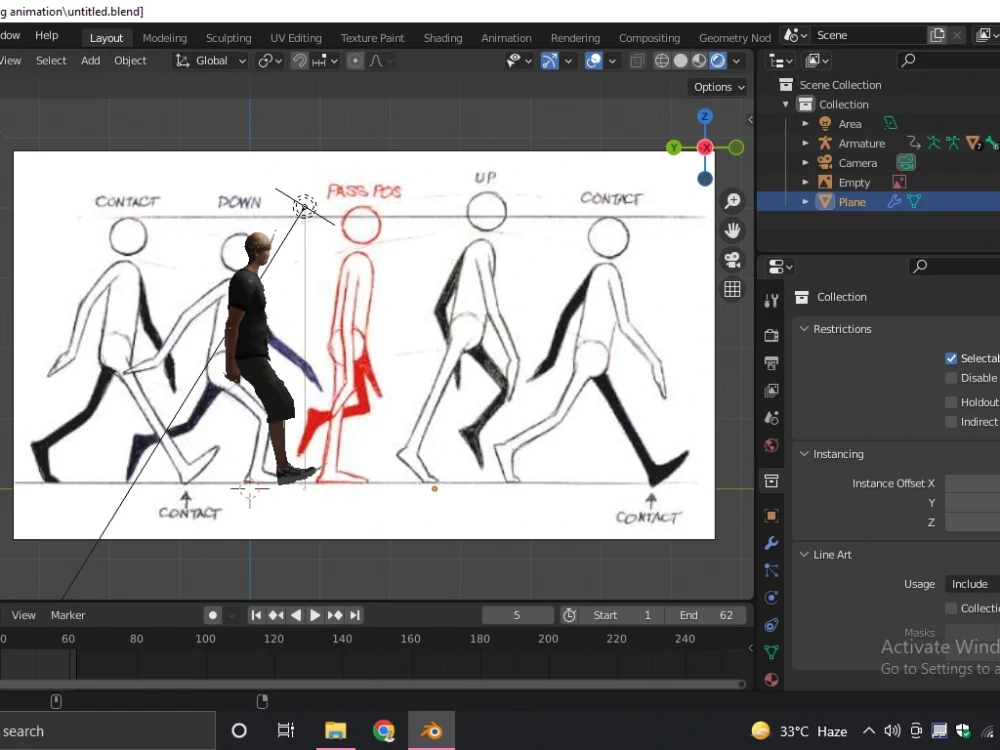Open the Collection properties tab
The height and width of the screenshot is (750, 1000).
click(x=771, y=481)
